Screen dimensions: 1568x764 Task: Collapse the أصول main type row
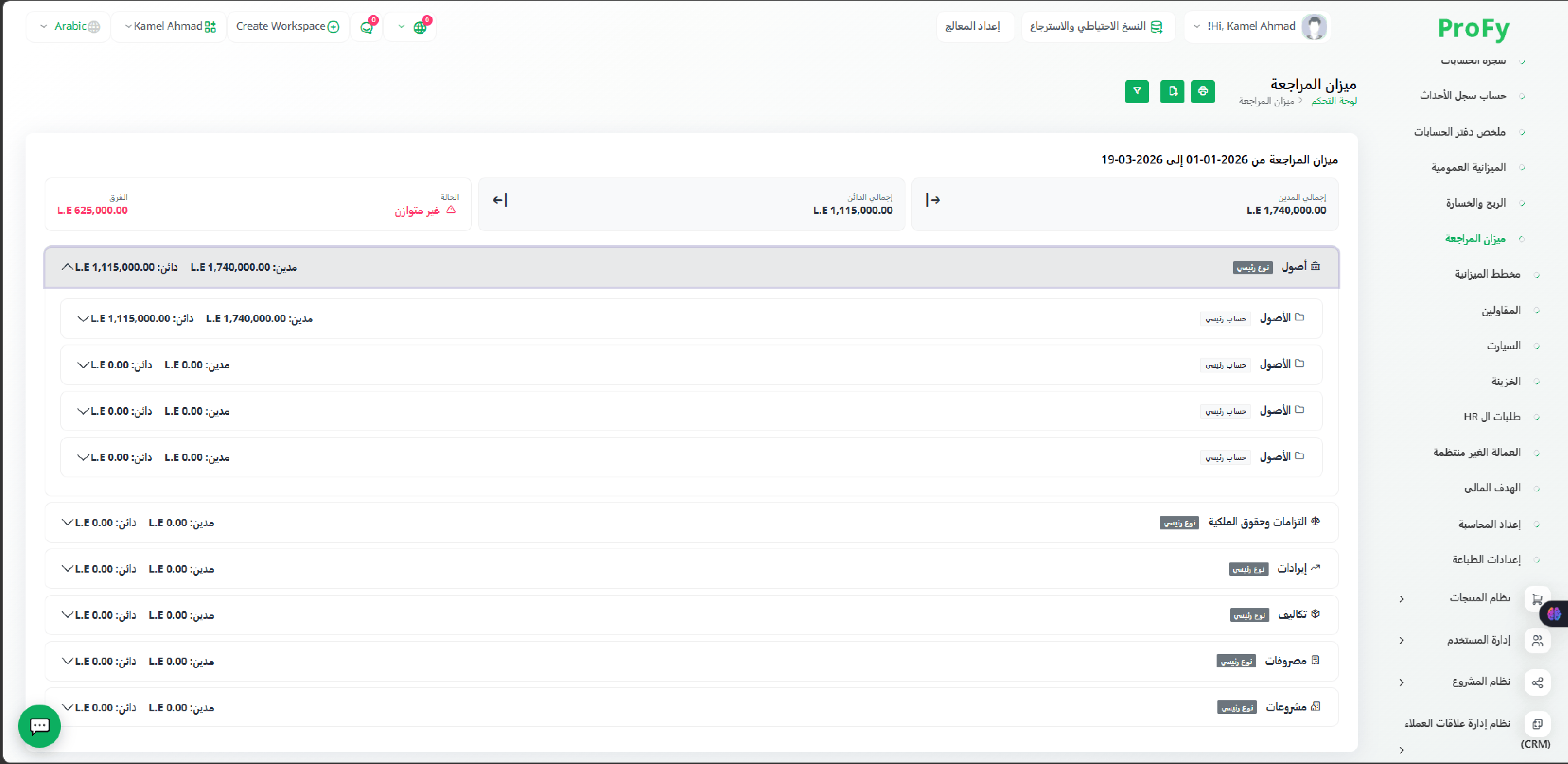(692, 267)
